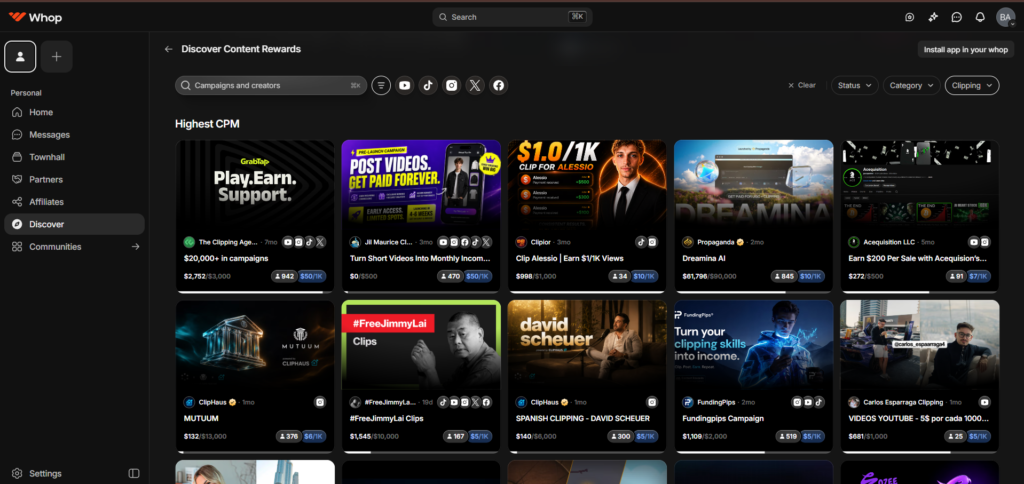
Task: Focus the Campaigns and creators search field
Action: (271, 86)
